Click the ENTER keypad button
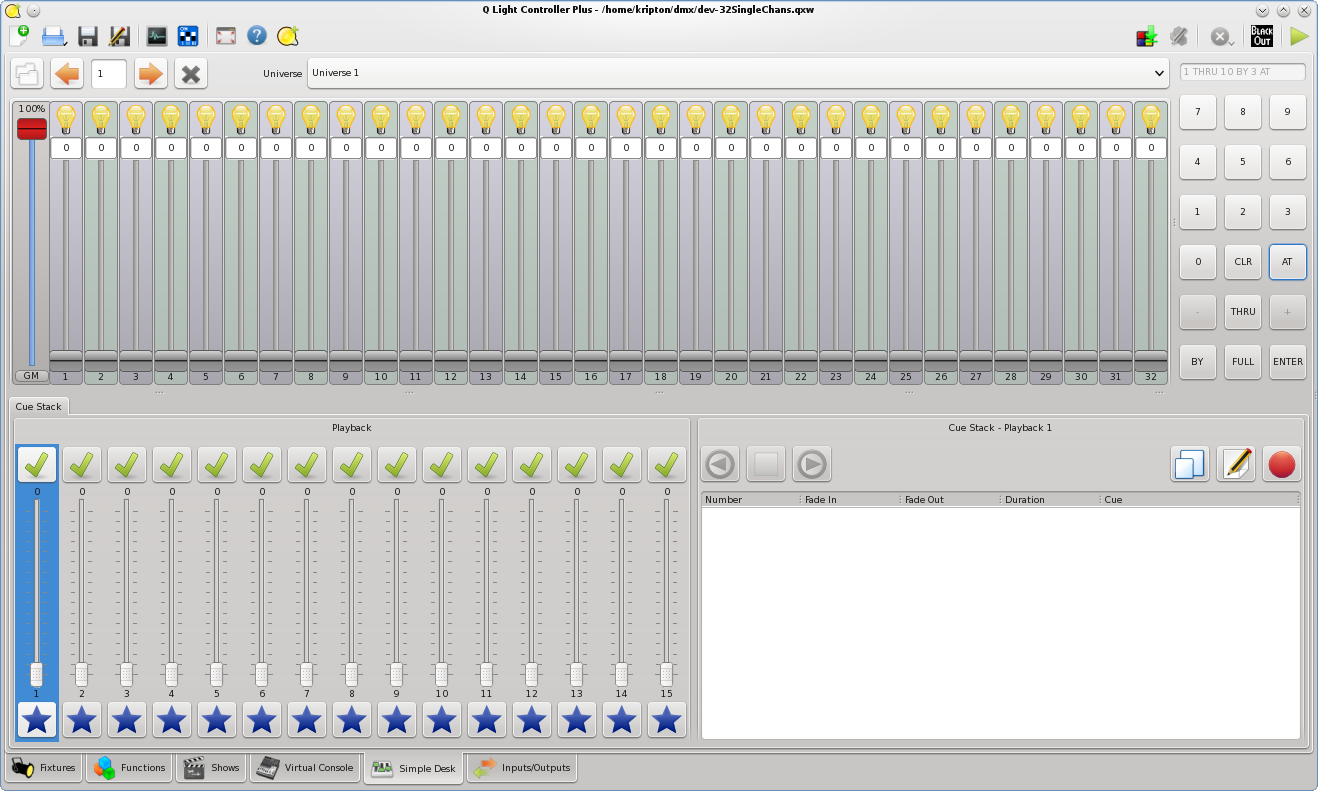Viewport: 1318px width, 791px height. (x=1288, y=362)
